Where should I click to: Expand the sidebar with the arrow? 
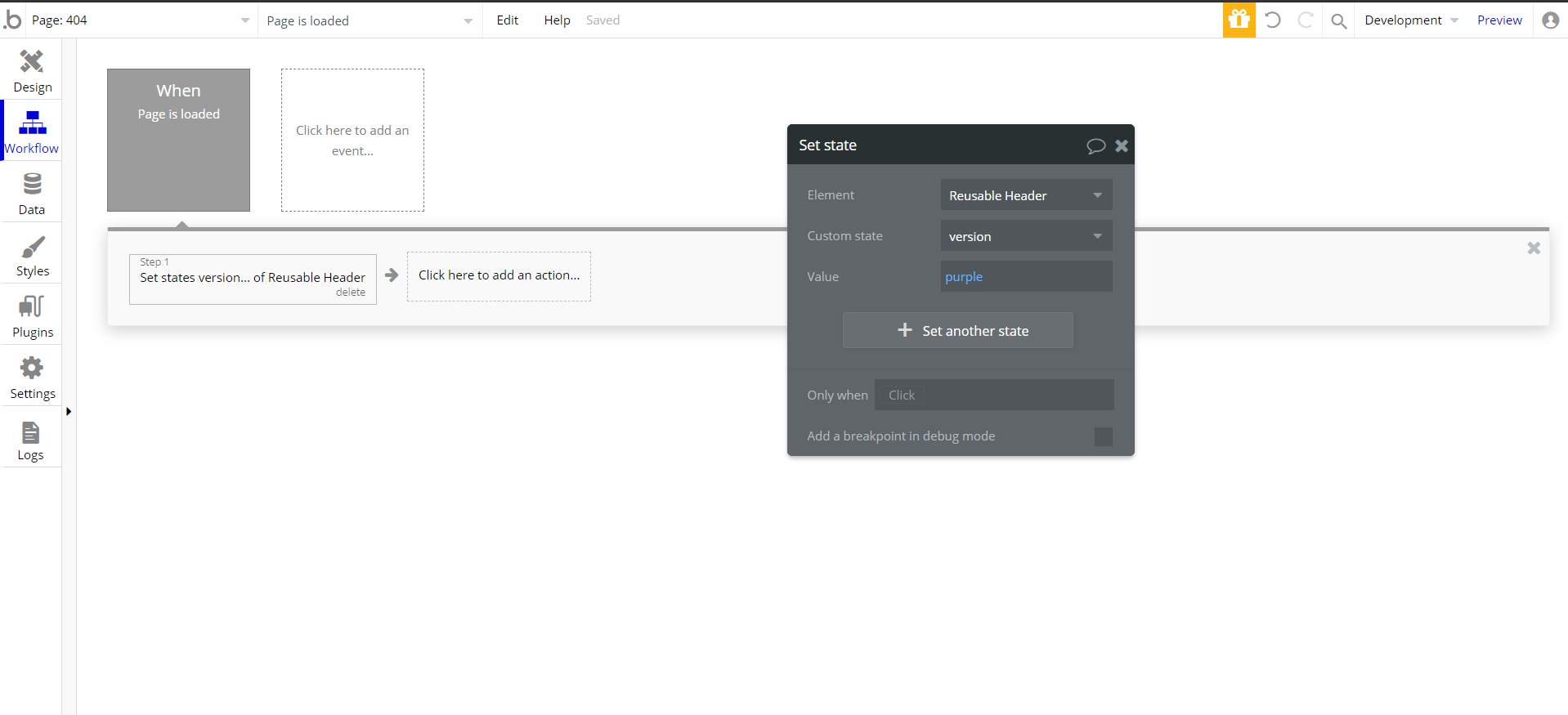pyautogui.click(x=69, y=412)
